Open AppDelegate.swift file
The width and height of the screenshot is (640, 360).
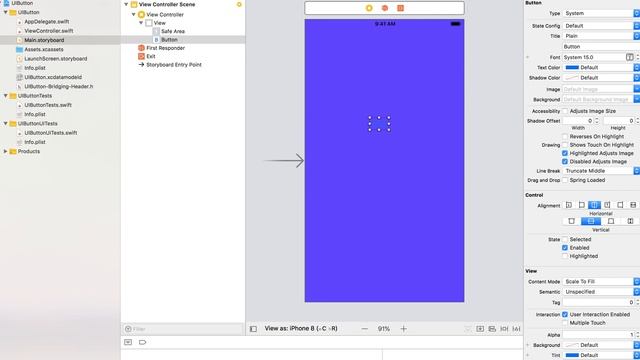point(47,22)
